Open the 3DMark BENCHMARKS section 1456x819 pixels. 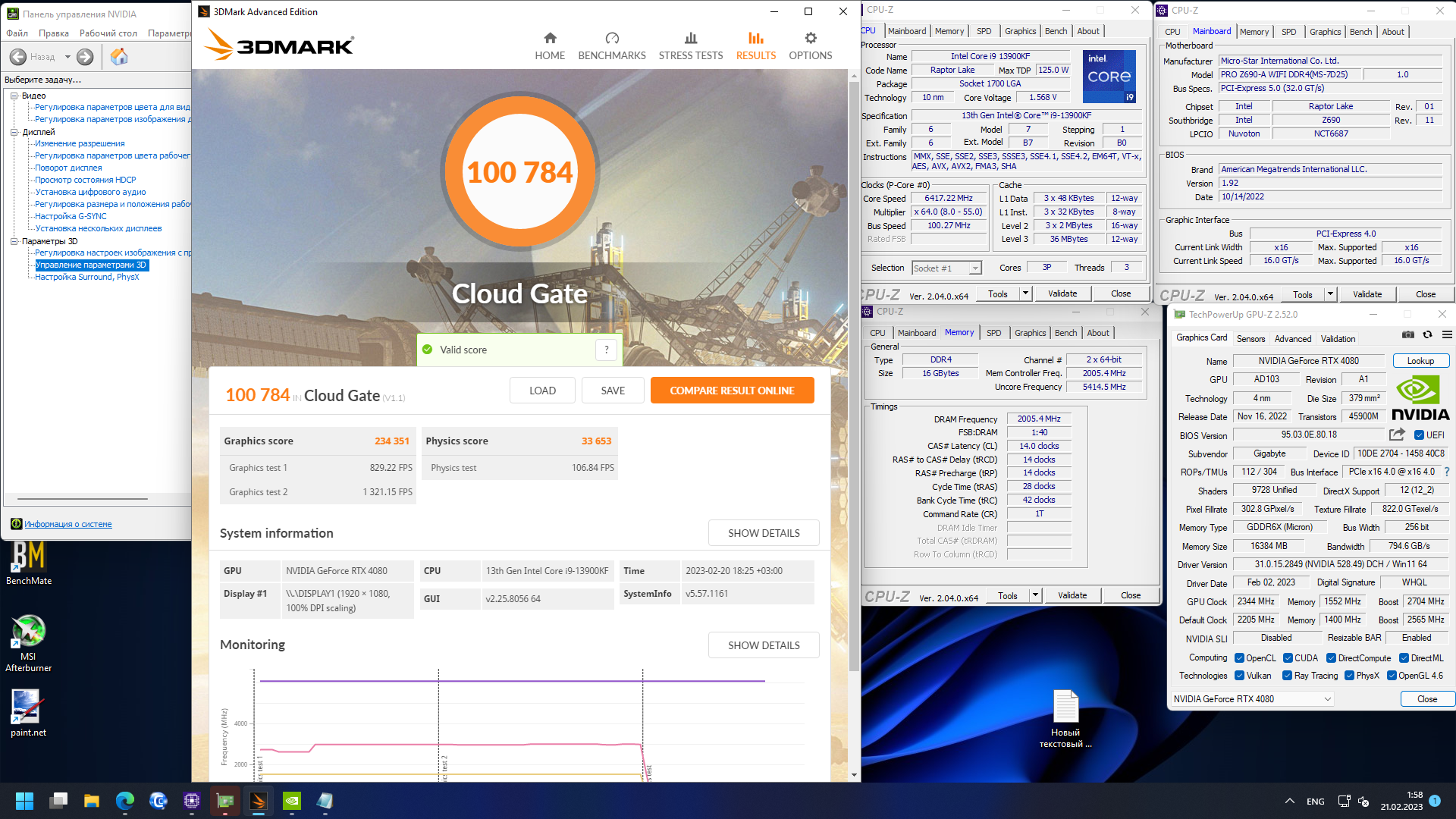click(x=612, y=46)
